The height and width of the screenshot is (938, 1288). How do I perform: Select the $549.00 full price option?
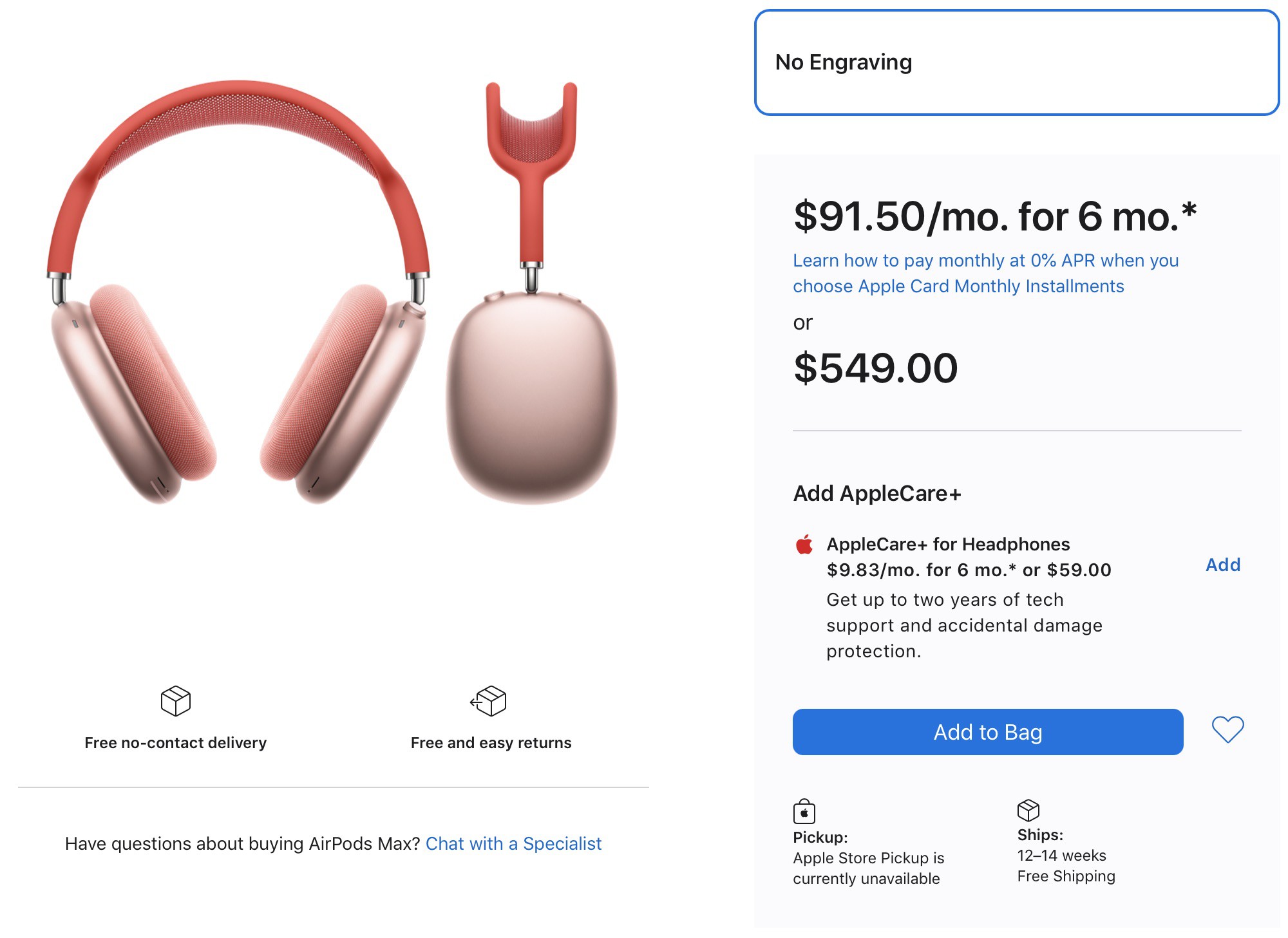click(876, 368)
